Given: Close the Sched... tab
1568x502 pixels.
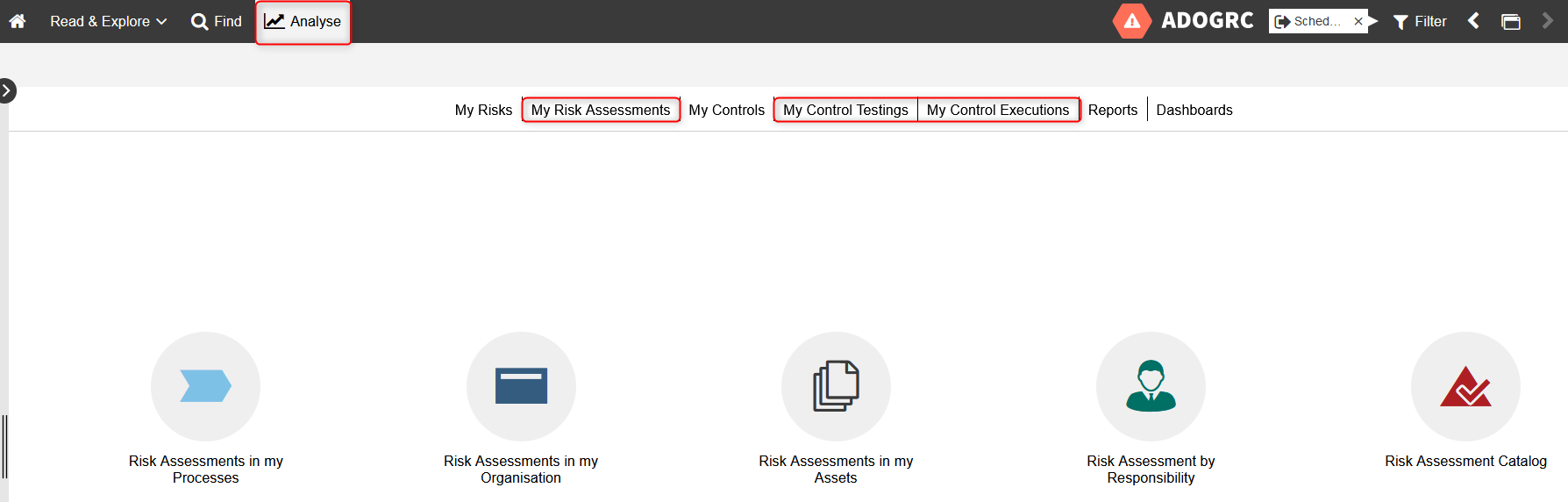Looking at the screenshot, I should pos(1358,21).
